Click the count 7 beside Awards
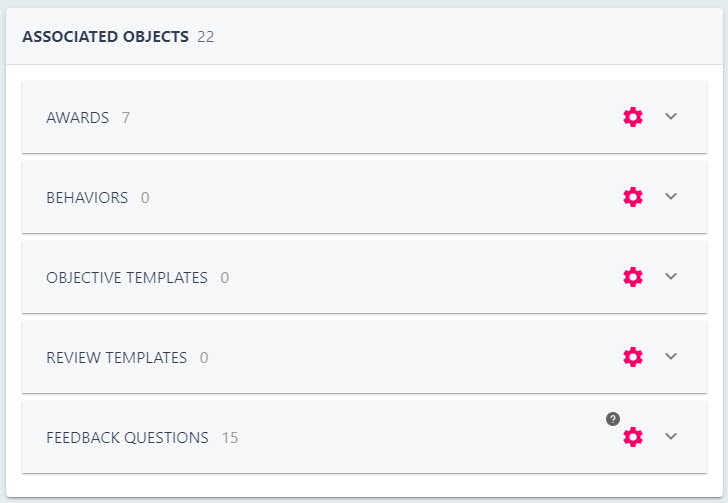 tap(126, 118)
